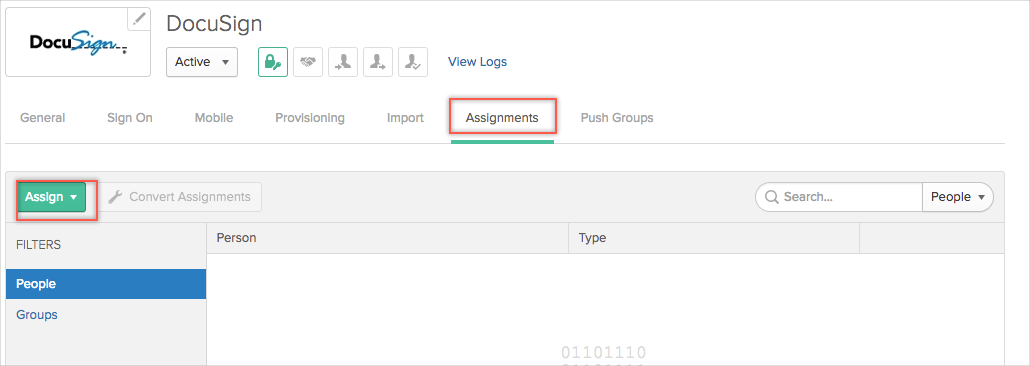Expand the green Assign dropdown button
Screen dimensions: 1030x366
pos(51,197)
